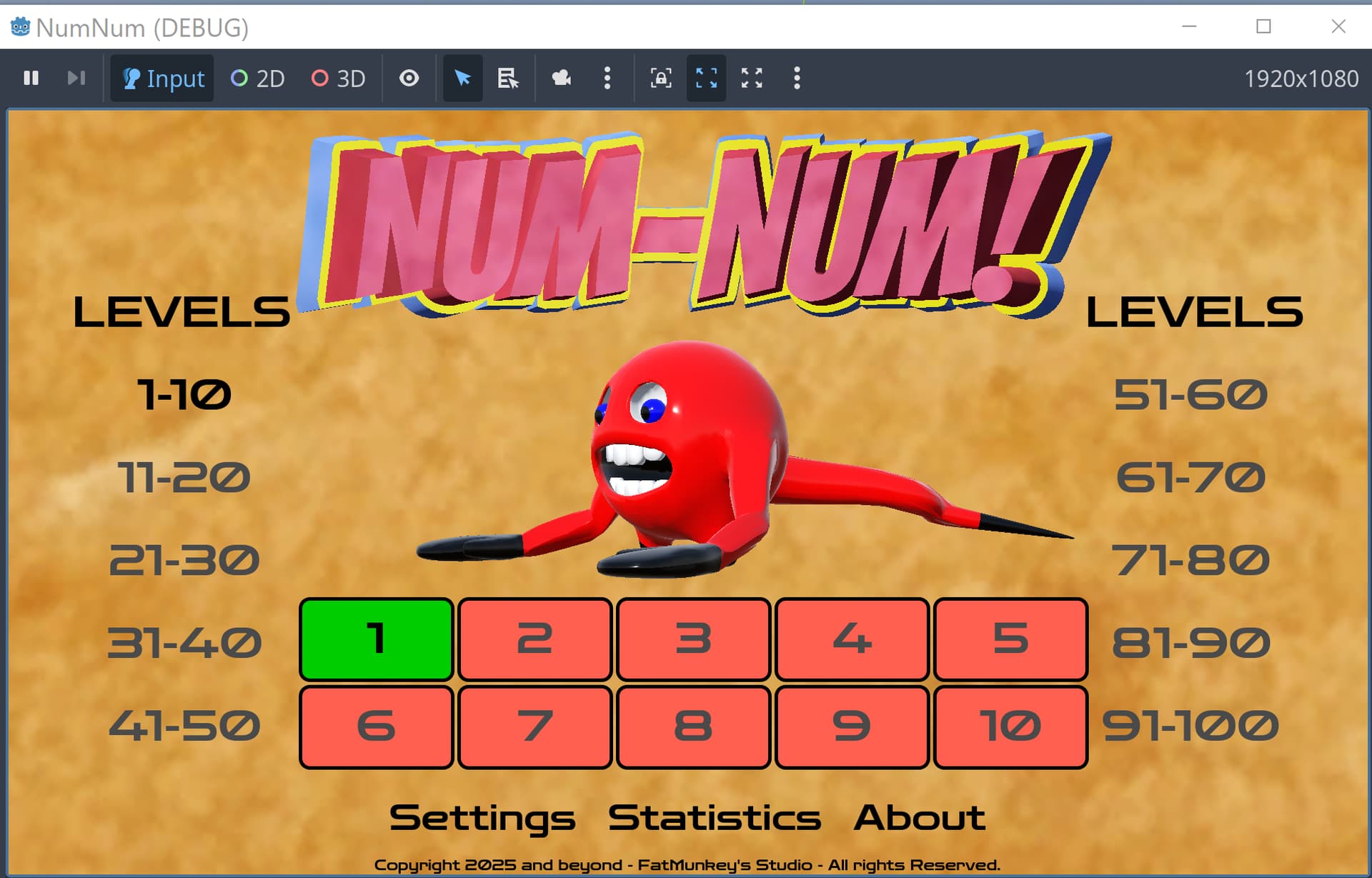The width and height of the screenshot is (1372, 878).
Task: Close the NumNum debug window
Action: pos(1338,26)
